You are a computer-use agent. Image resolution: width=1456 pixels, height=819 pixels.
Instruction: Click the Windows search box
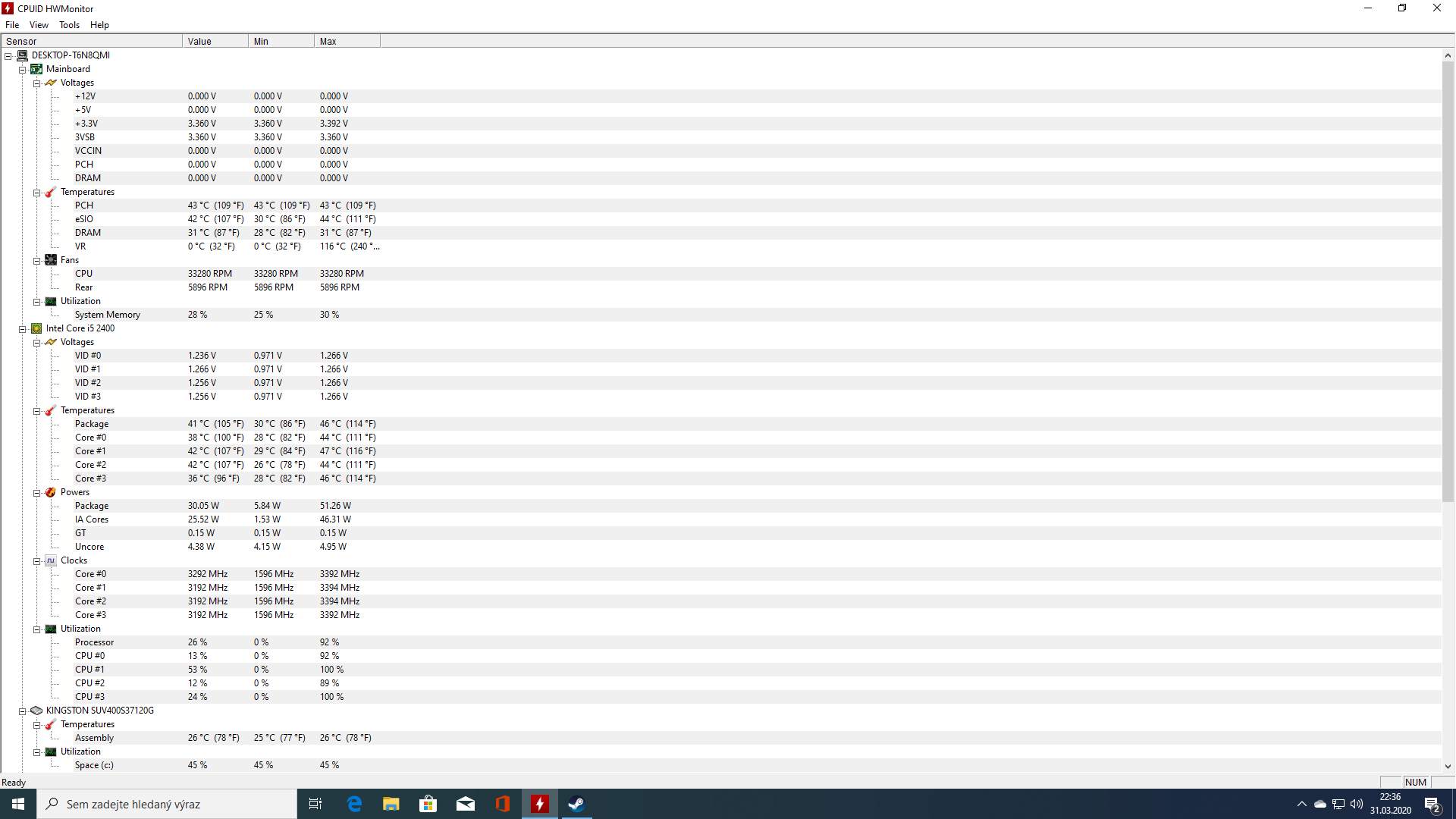[167, 804]
